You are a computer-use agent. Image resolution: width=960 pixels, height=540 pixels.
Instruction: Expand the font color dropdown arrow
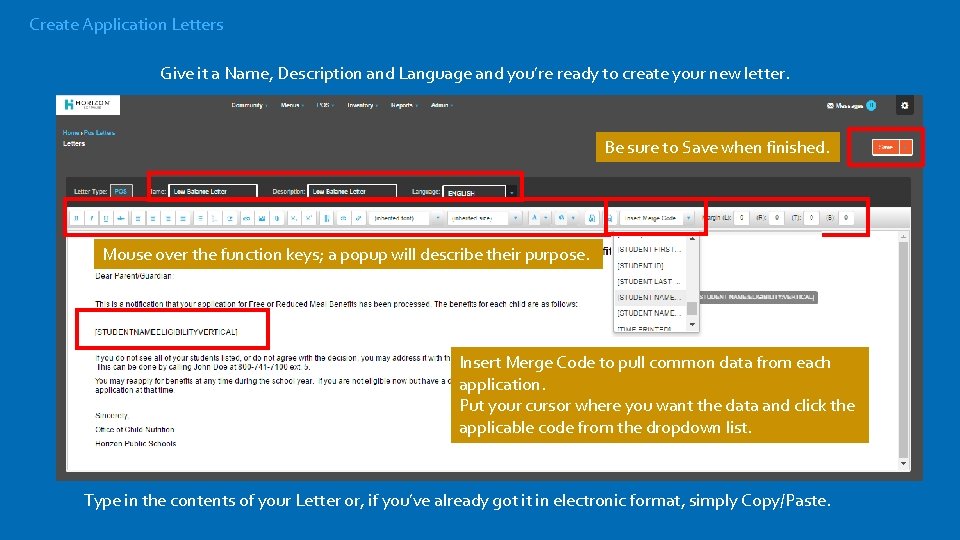[546, 218]
